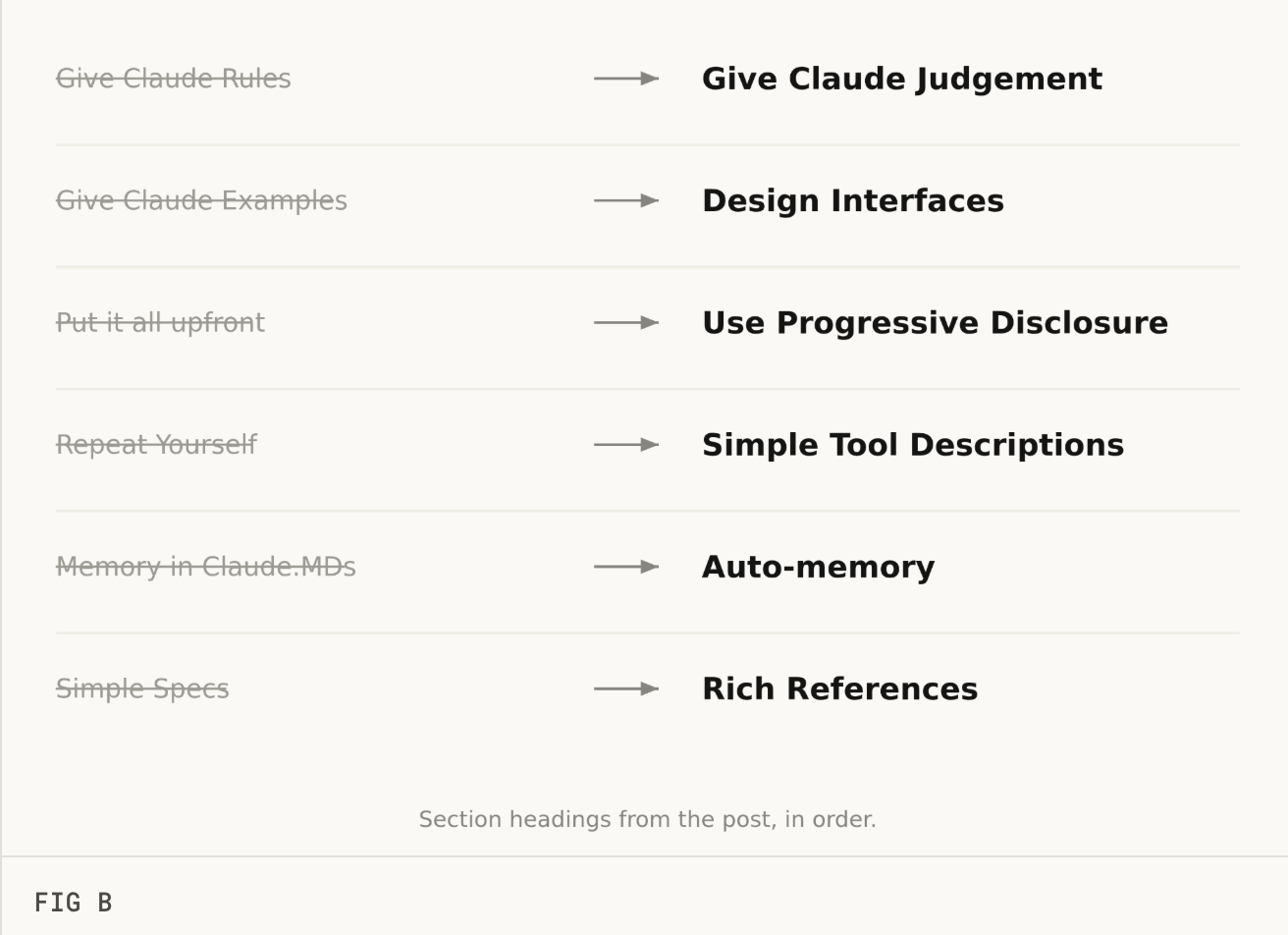Click the arrow before Simple Tool Descriptions
Image resolution: width=1288 pixels, height=935 pixels.
[x=626, y=445]
